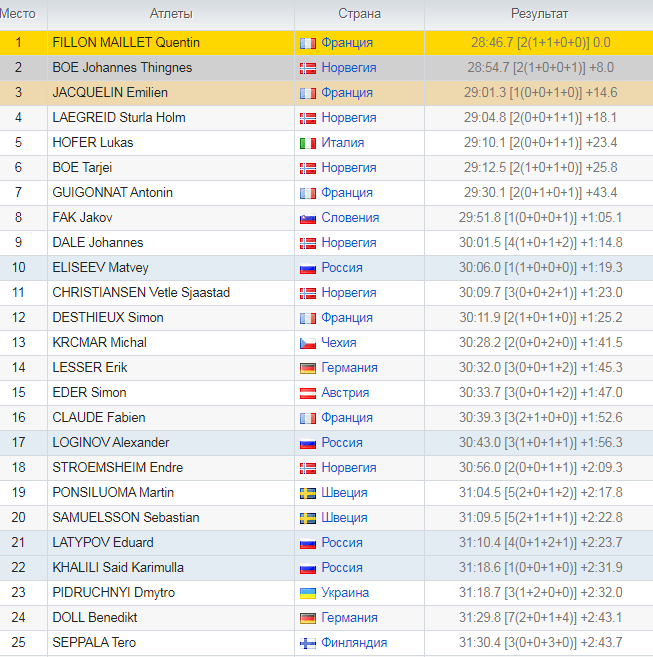Open Финляндия country link
This screenshot has height=657, width=653.
click(354, 642)
